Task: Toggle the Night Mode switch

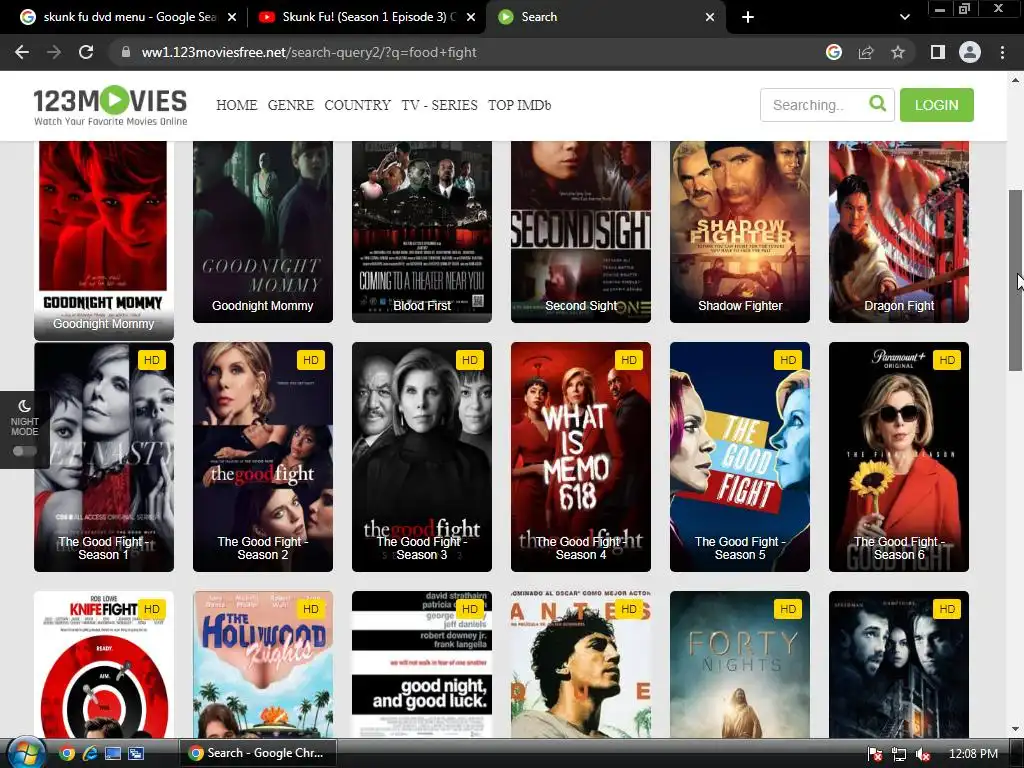Action: click(x=24, y=451)
